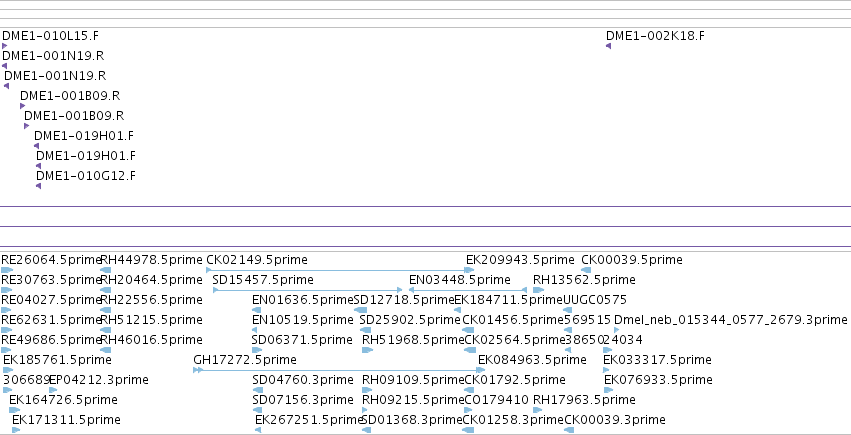Click the blue EST block under CK00039.5prime
The width and height of the screenshot is (851, 435).
tap(586, 270)
